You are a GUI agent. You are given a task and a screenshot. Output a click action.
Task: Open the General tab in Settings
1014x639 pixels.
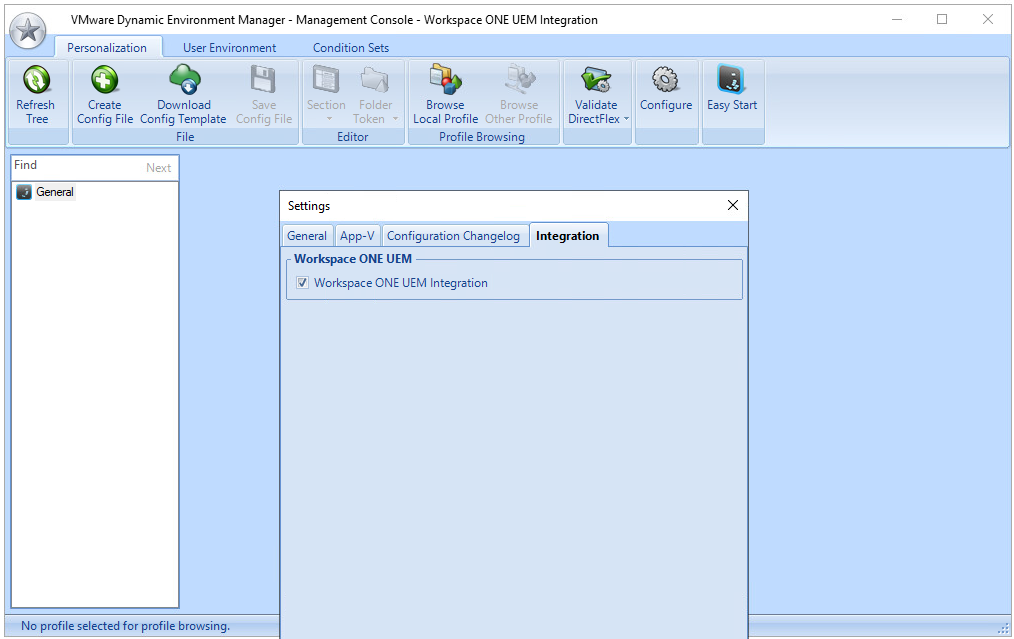(307, 236)
